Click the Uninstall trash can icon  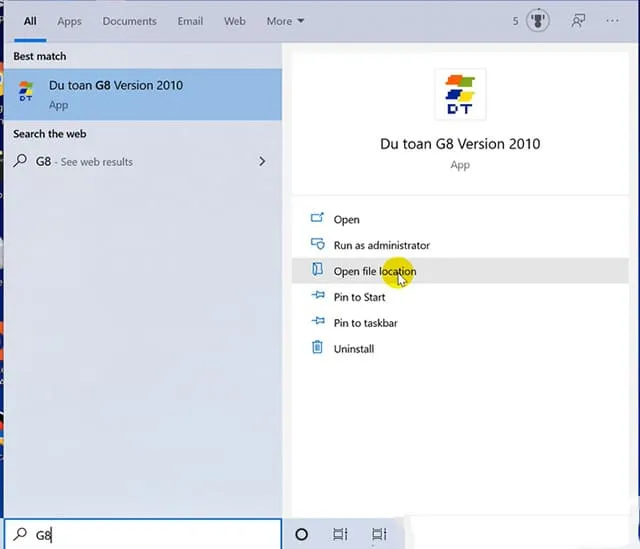click(x=317, y=347)
